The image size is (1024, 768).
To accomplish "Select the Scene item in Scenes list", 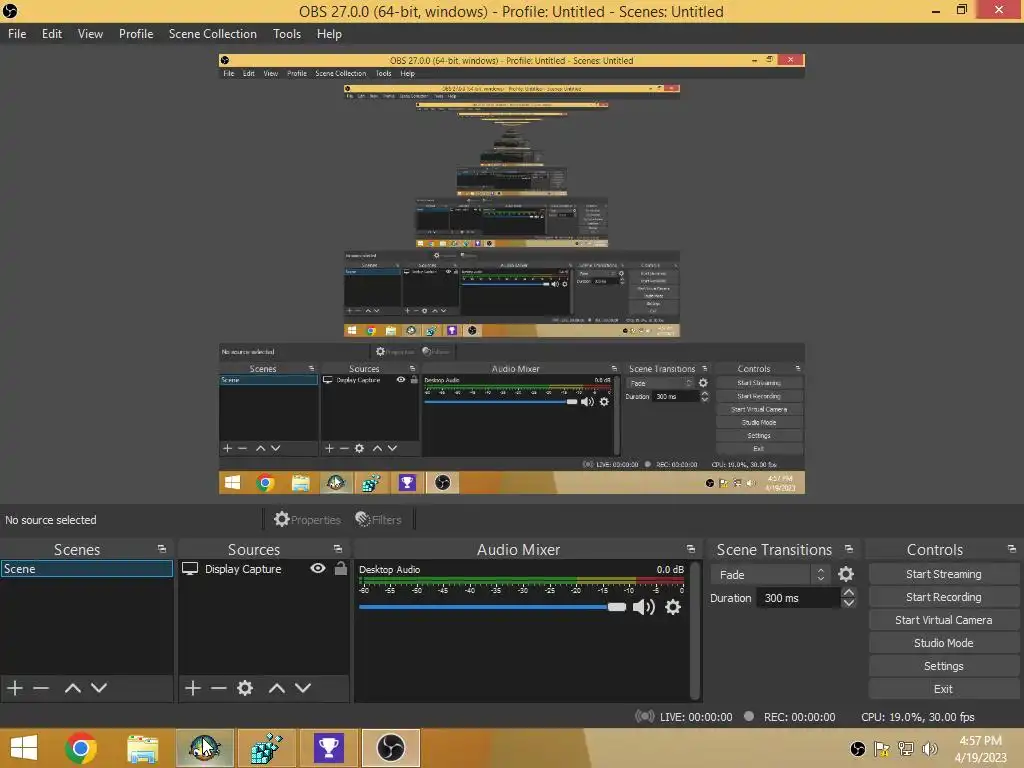I will pos(86,569).
